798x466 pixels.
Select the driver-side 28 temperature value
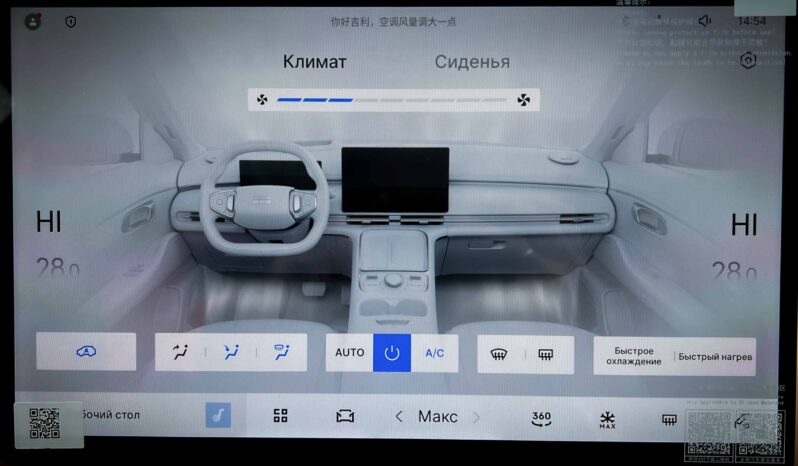pos(58,268)
